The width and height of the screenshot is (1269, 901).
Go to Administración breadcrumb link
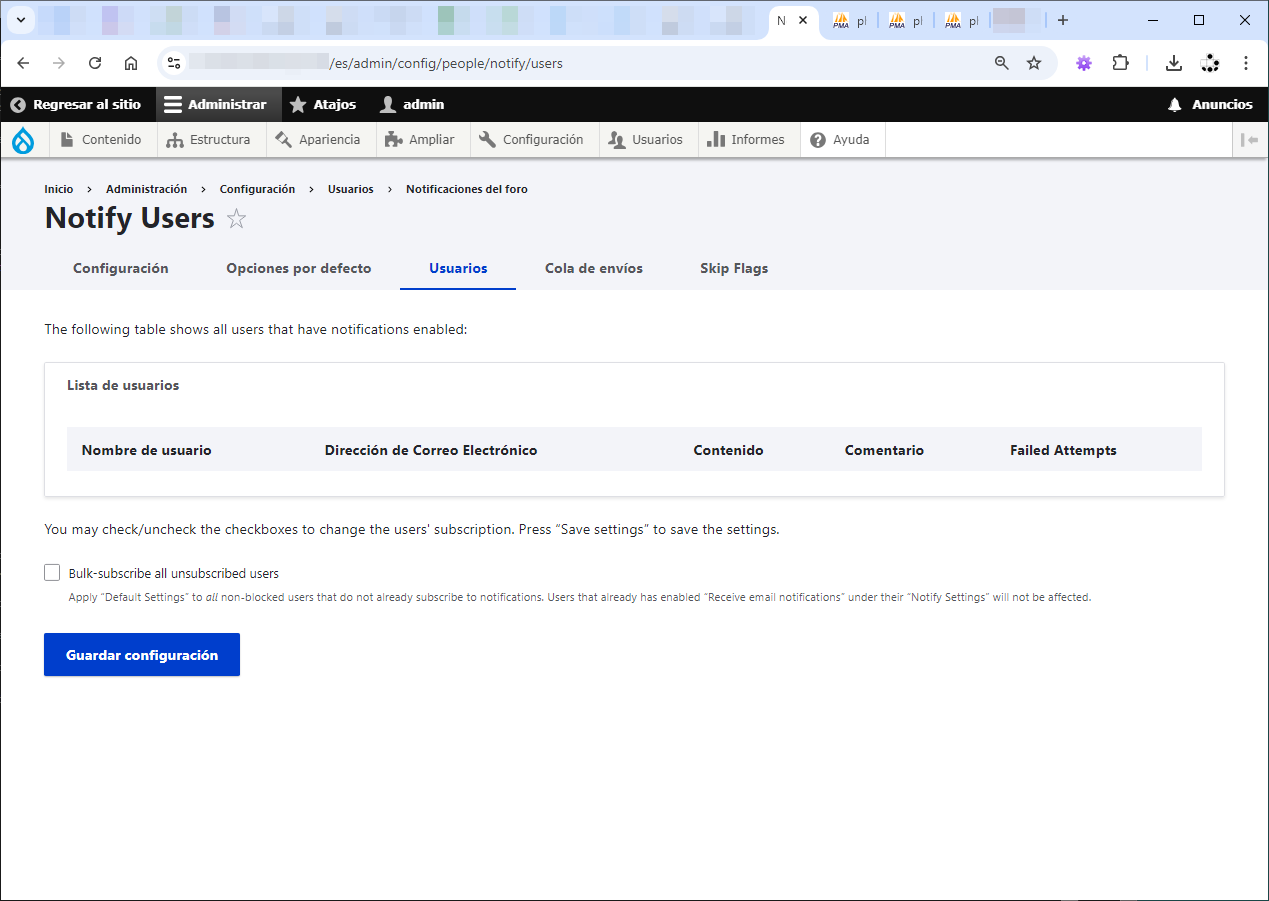[x=146, y=189]
